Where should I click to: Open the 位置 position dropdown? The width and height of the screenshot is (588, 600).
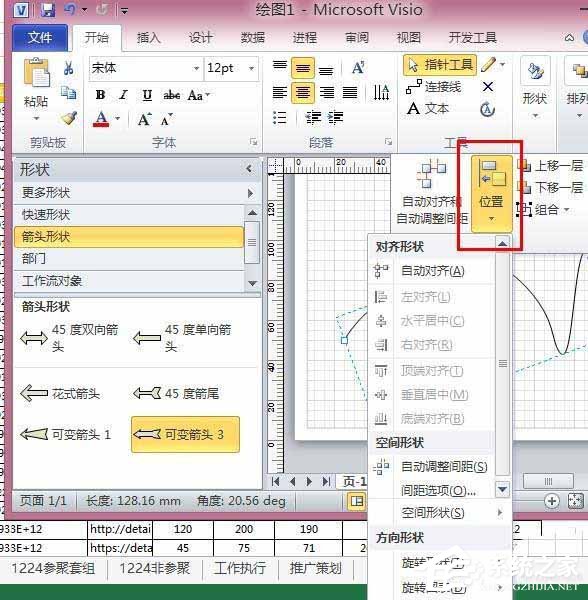pyautogui.click(x=491, y=194)
